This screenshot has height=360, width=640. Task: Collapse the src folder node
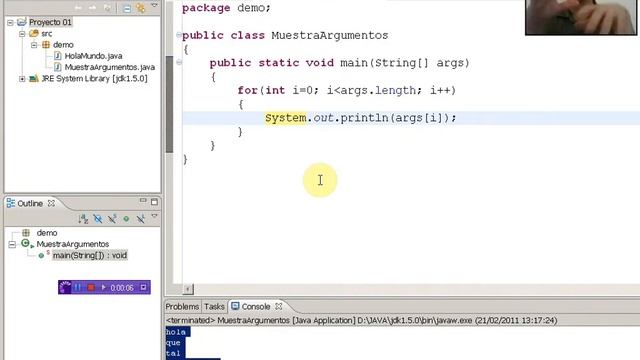tap(22, 34)
